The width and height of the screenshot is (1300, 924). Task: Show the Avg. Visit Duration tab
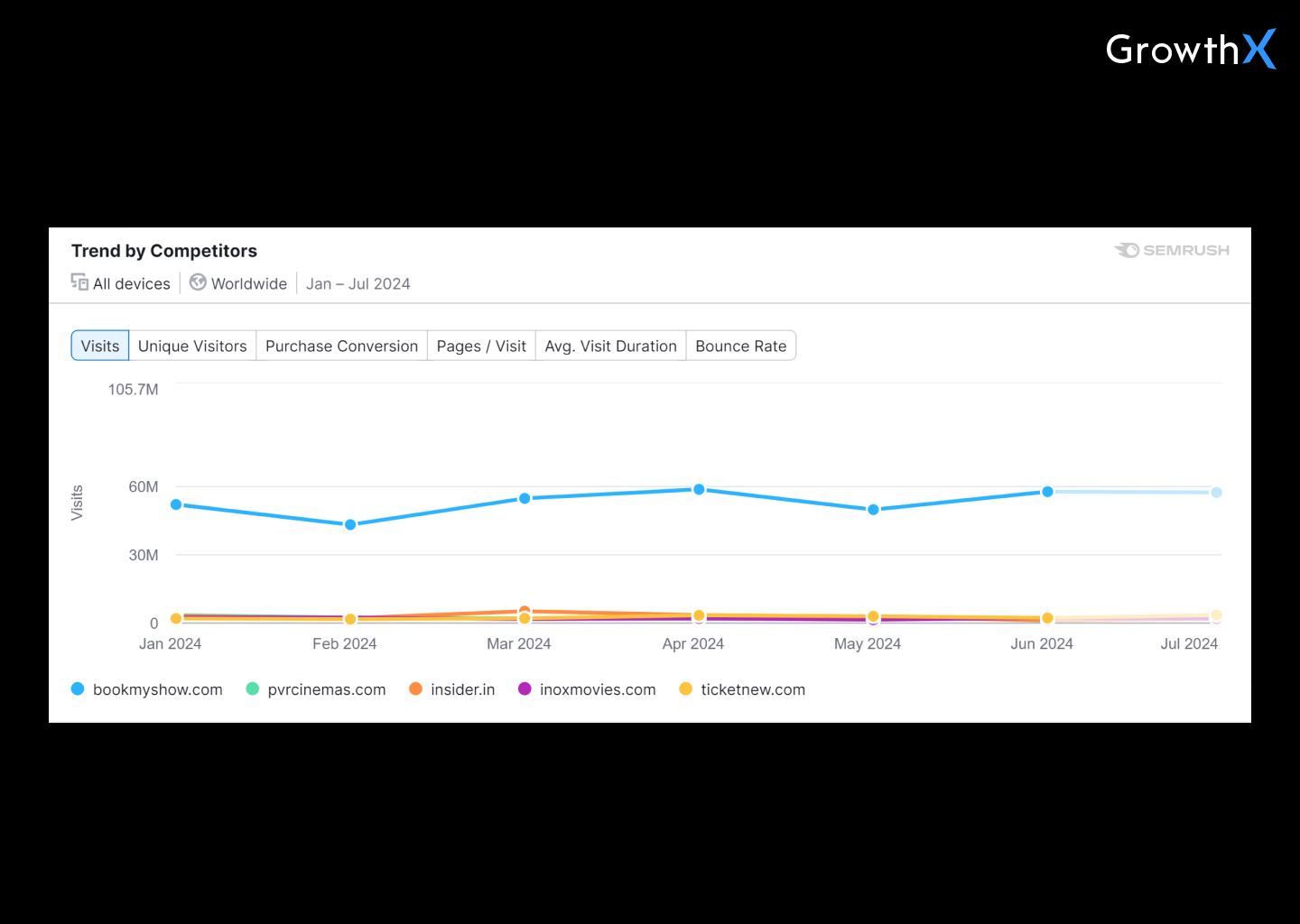(610, 346)
